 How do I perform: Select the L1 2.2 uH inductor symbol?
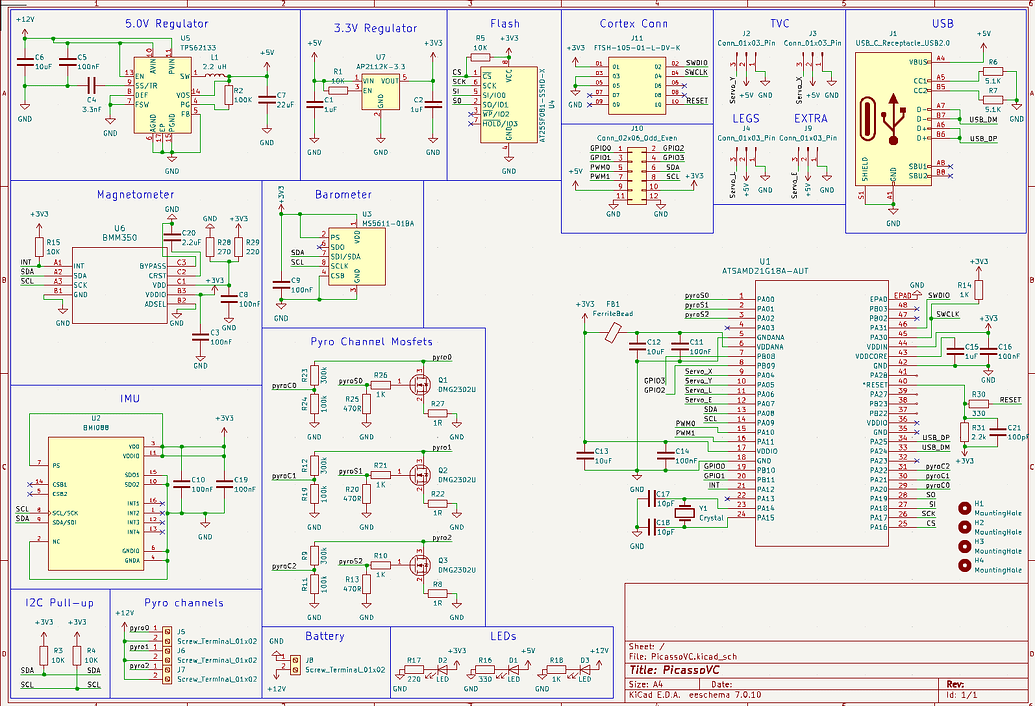[215, 76]
